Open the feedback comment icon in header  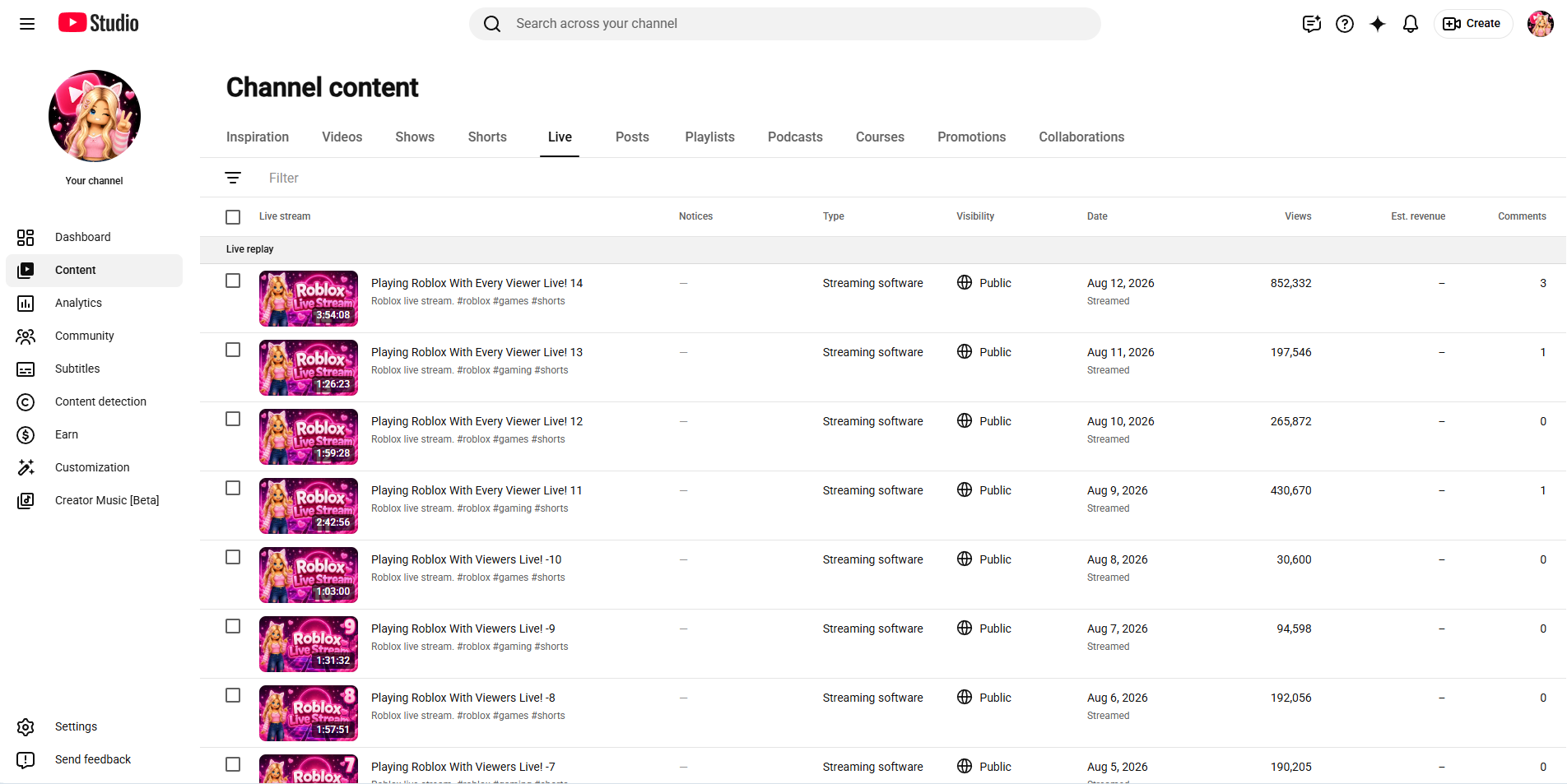[1312, 24]
